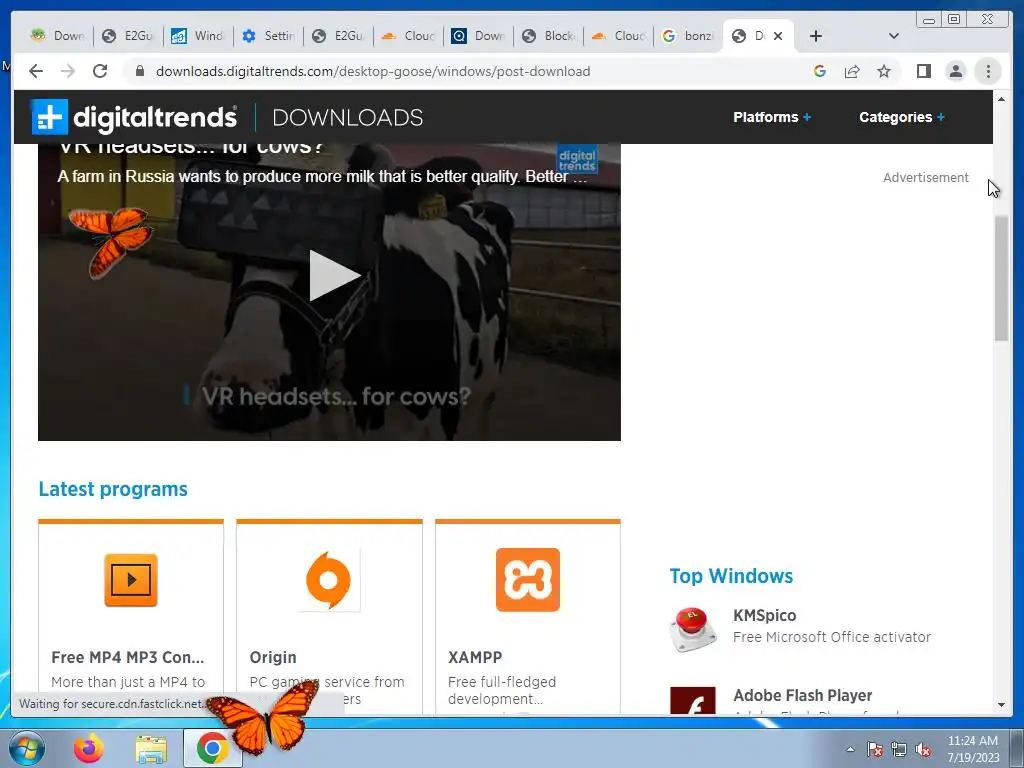Viewport: 1024px width, 768px height.
Task: Expand the tab search dropdown
Action: pyautogui.click(x=893, y=36)
